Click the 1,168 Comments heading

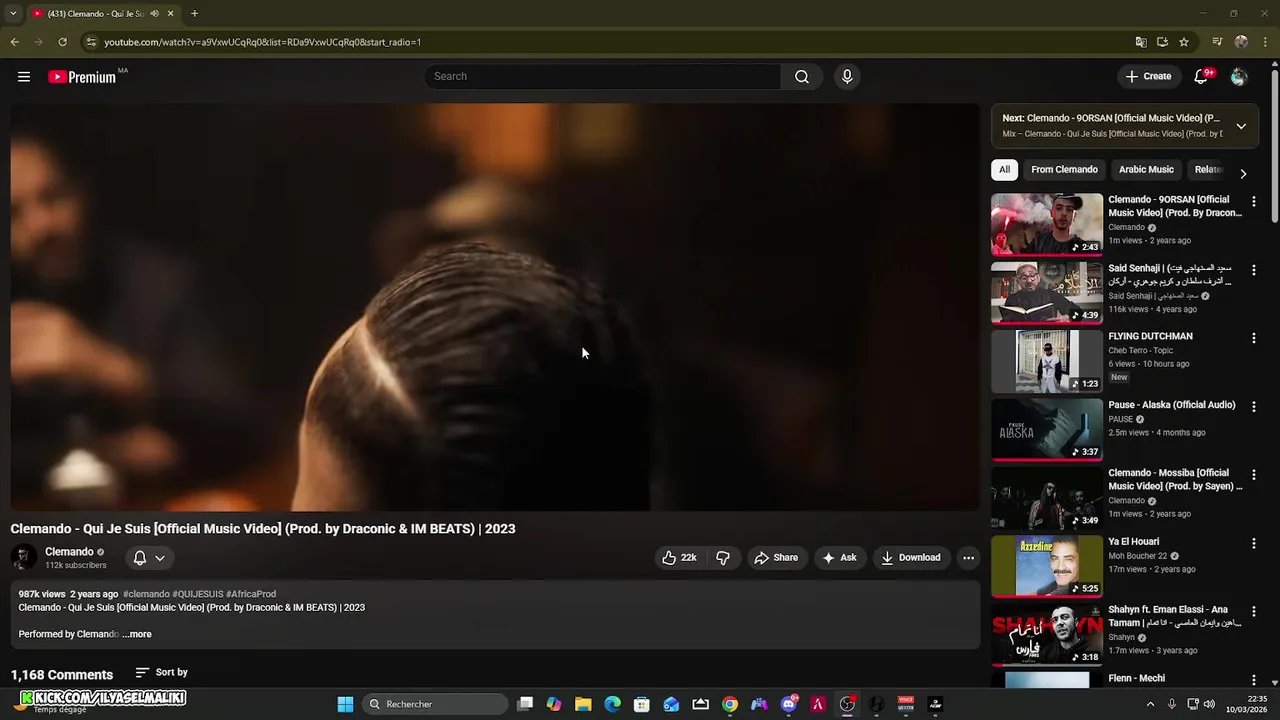pyautogui.click(x=62, y=675)
